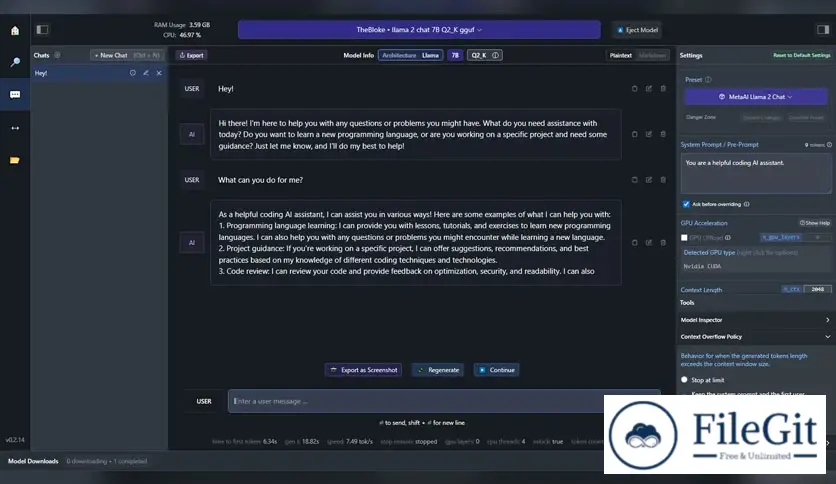
Task: Copy the 'What can you do for me?' message
Action: coord(634,180)
